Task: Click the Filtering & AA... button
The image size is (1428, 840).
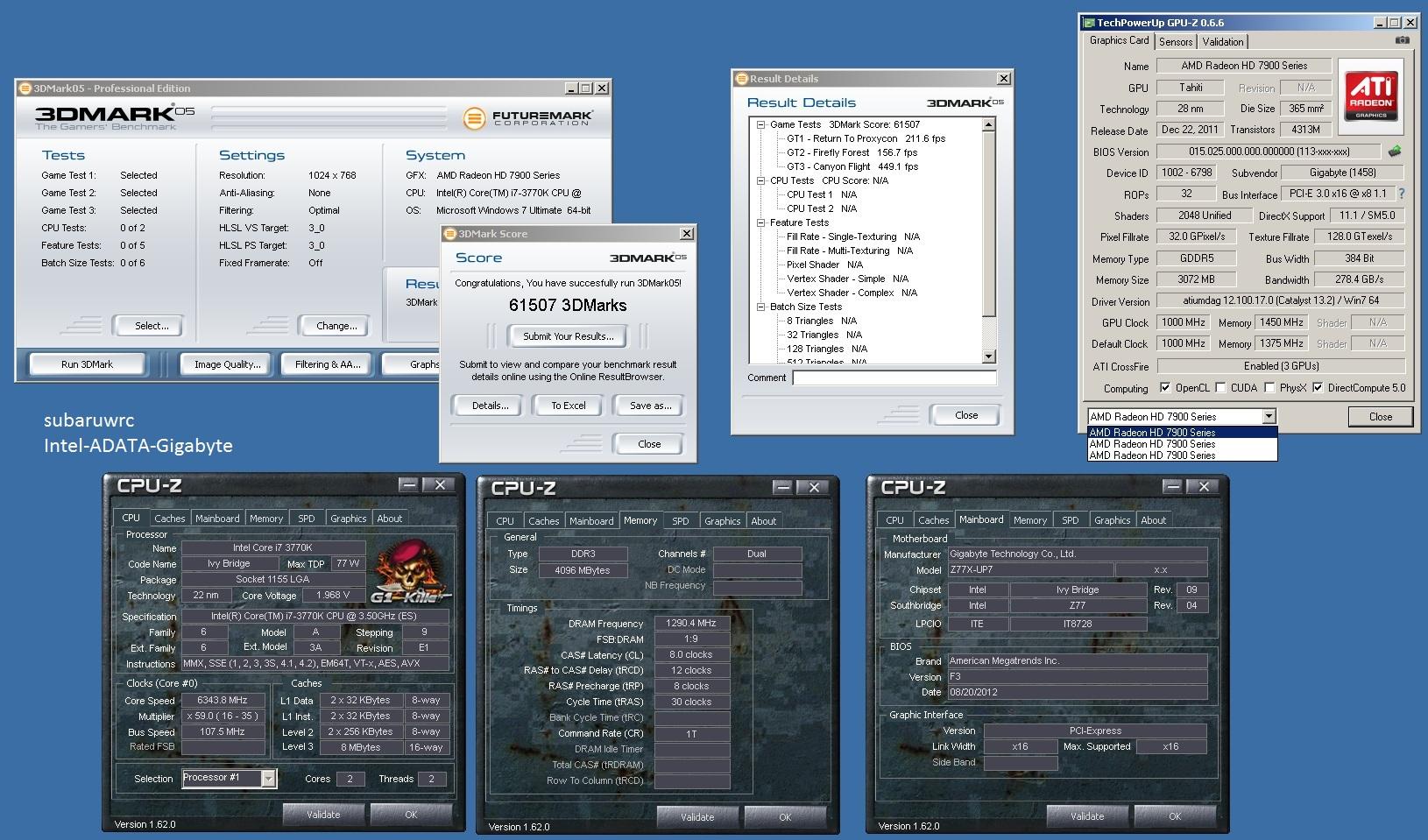Action: coord(328,364)
